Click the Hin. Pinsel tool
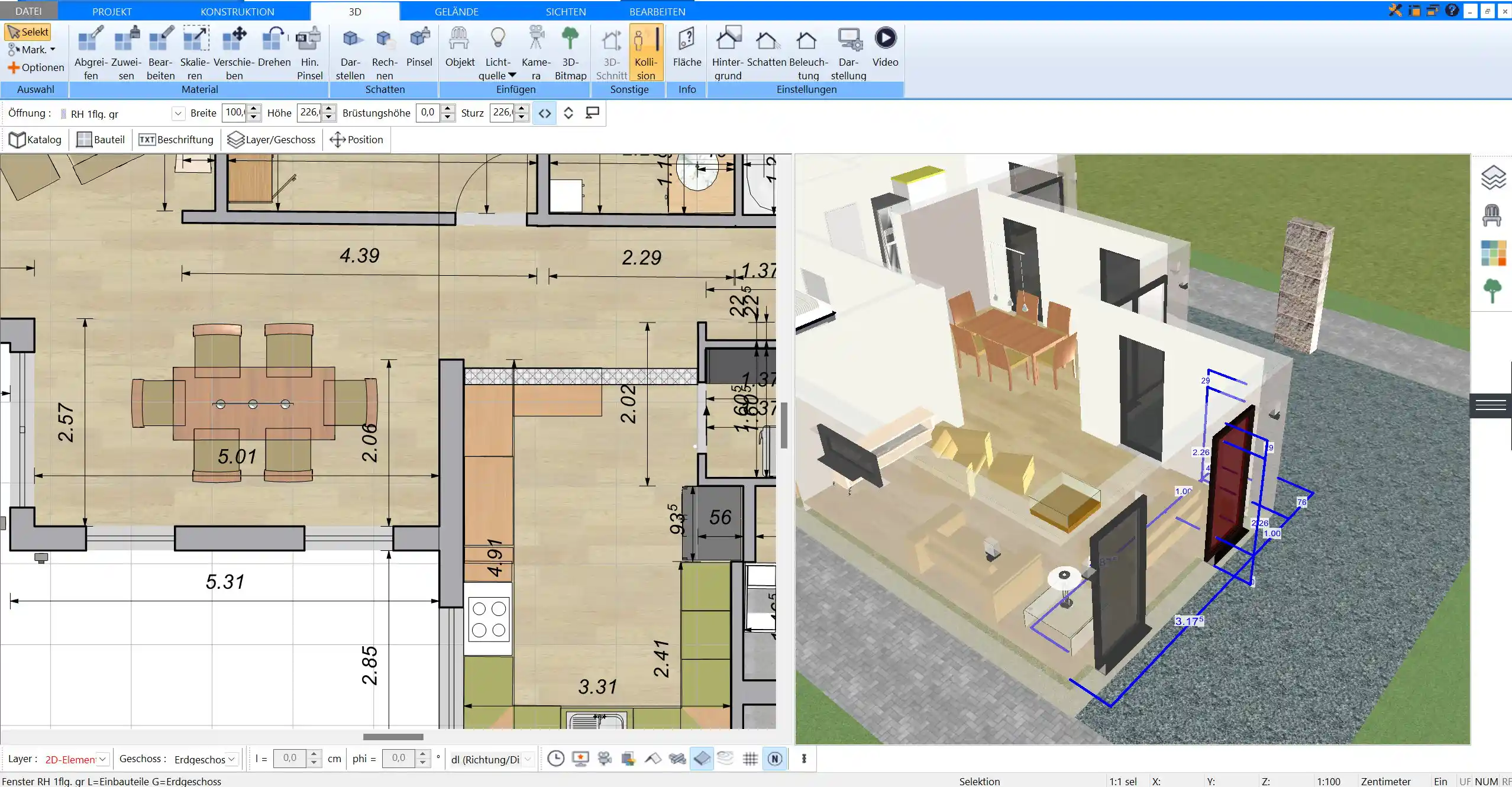The height and width of the screenshot is (787, 1512). (309, 53)
